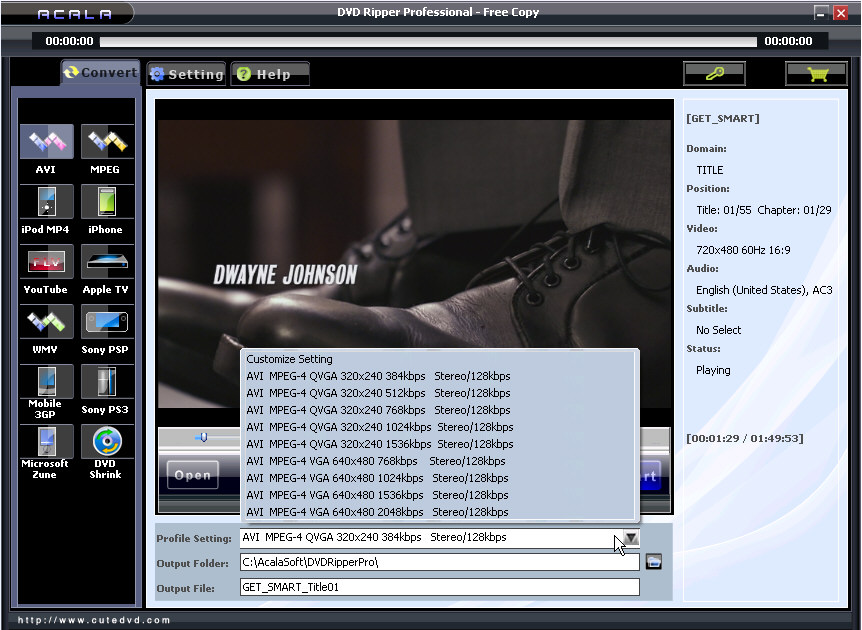
Task: Select AVI MPEG-4 VGA 640x480 1536kbps profile
Action: tap(440, 495)
